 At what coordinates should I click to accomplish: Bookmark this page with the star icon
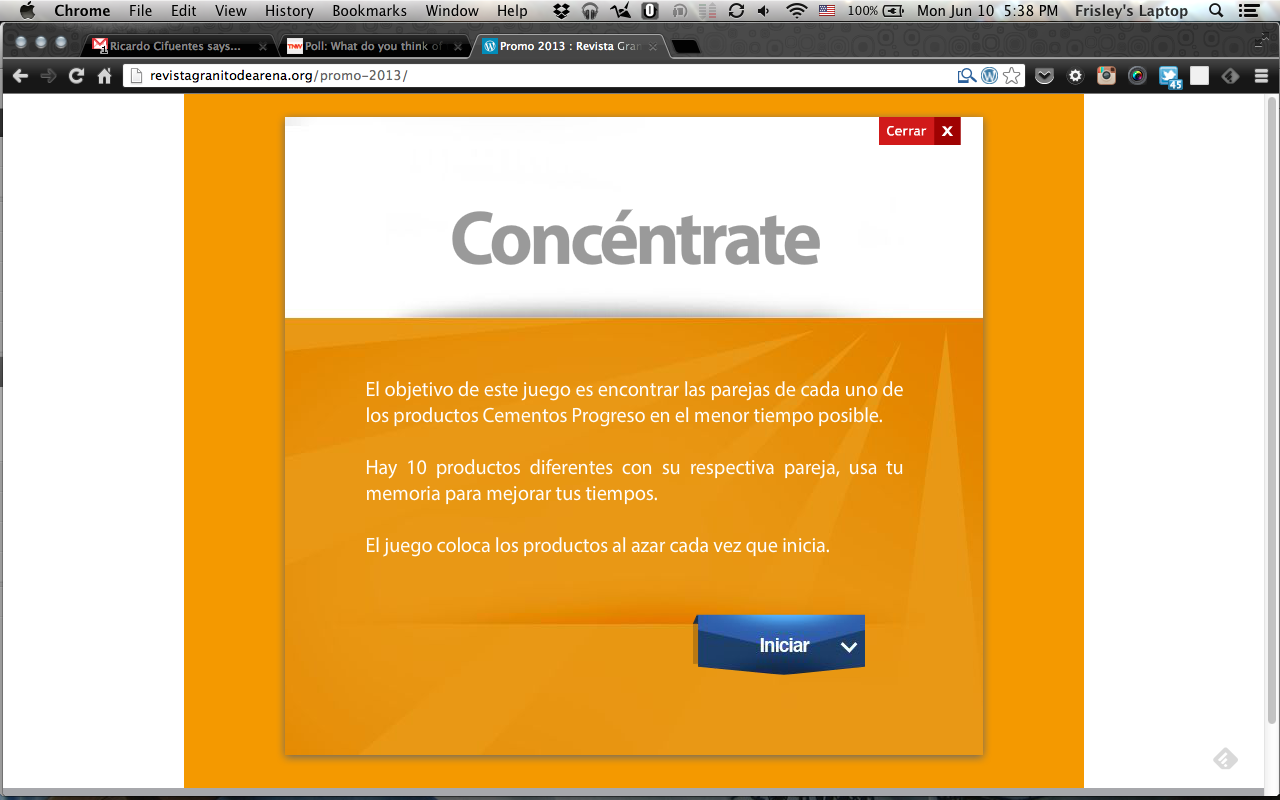click(x=1012, y=76)
